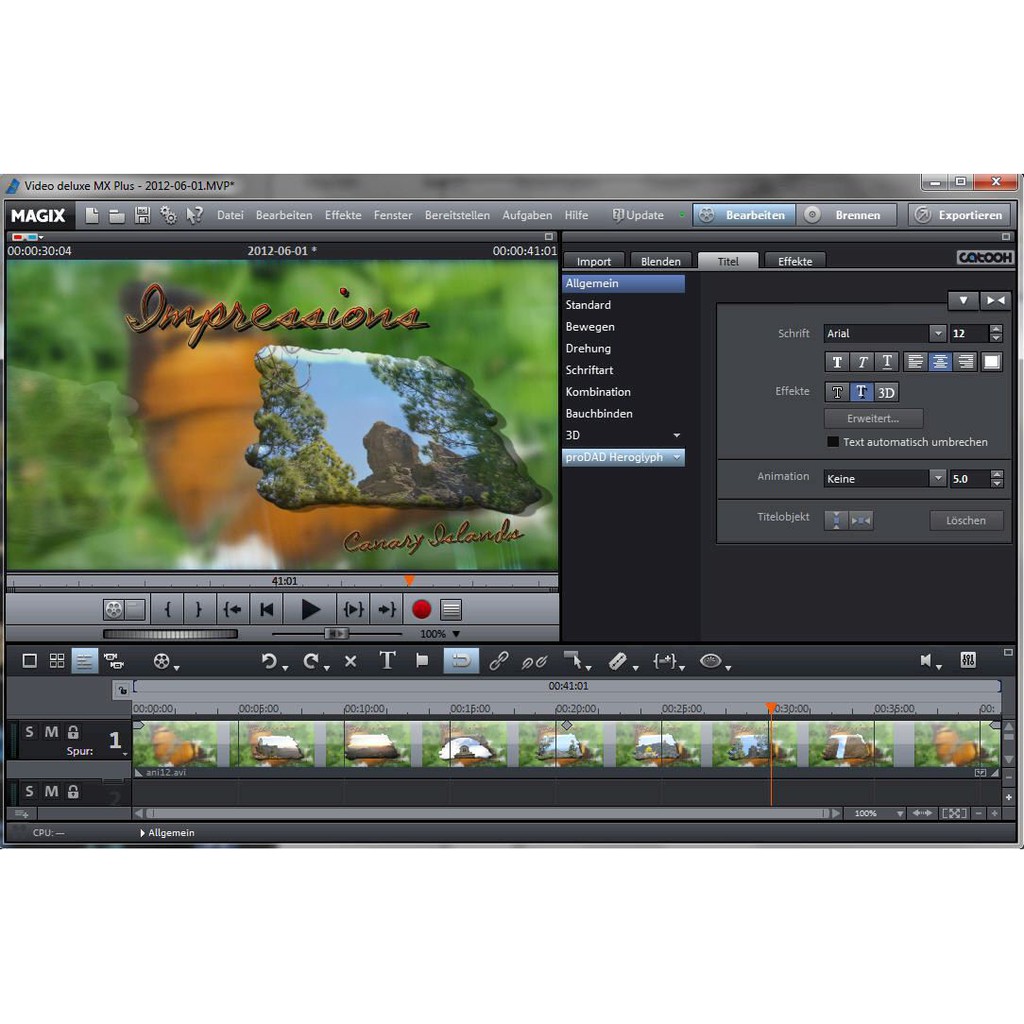Viewport: 1024px width, 1024px height.
Task: Open the white text color swatch
Action: [991, 362]
